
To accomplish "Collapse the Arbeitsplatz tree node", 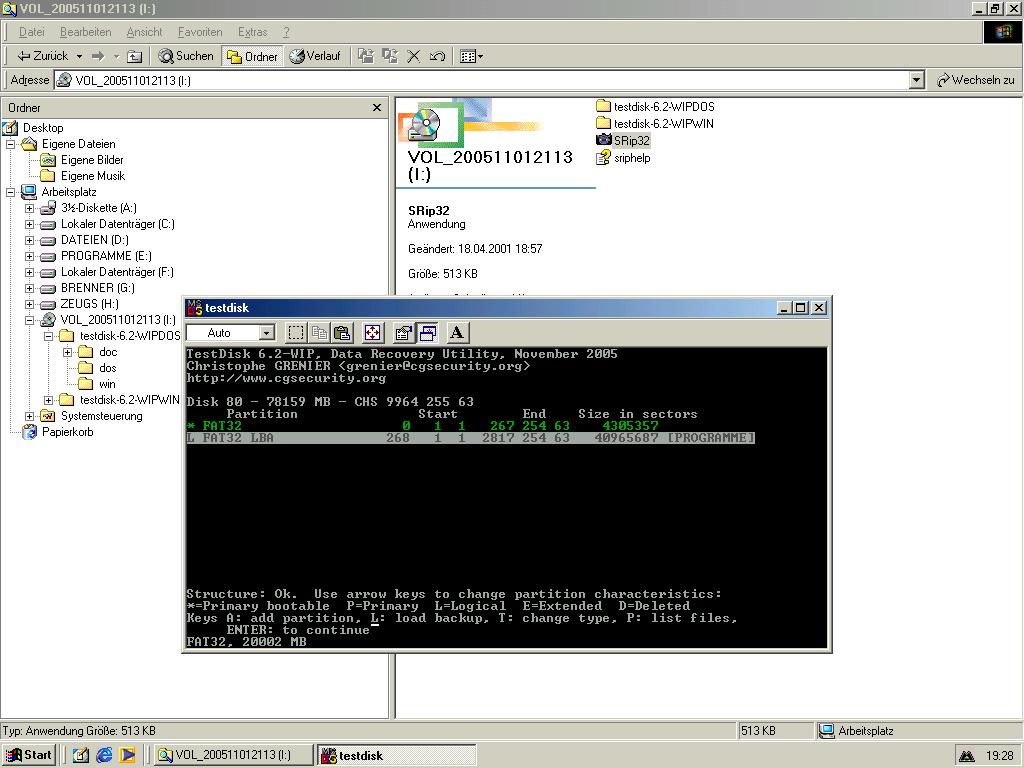I will (11, 193).
